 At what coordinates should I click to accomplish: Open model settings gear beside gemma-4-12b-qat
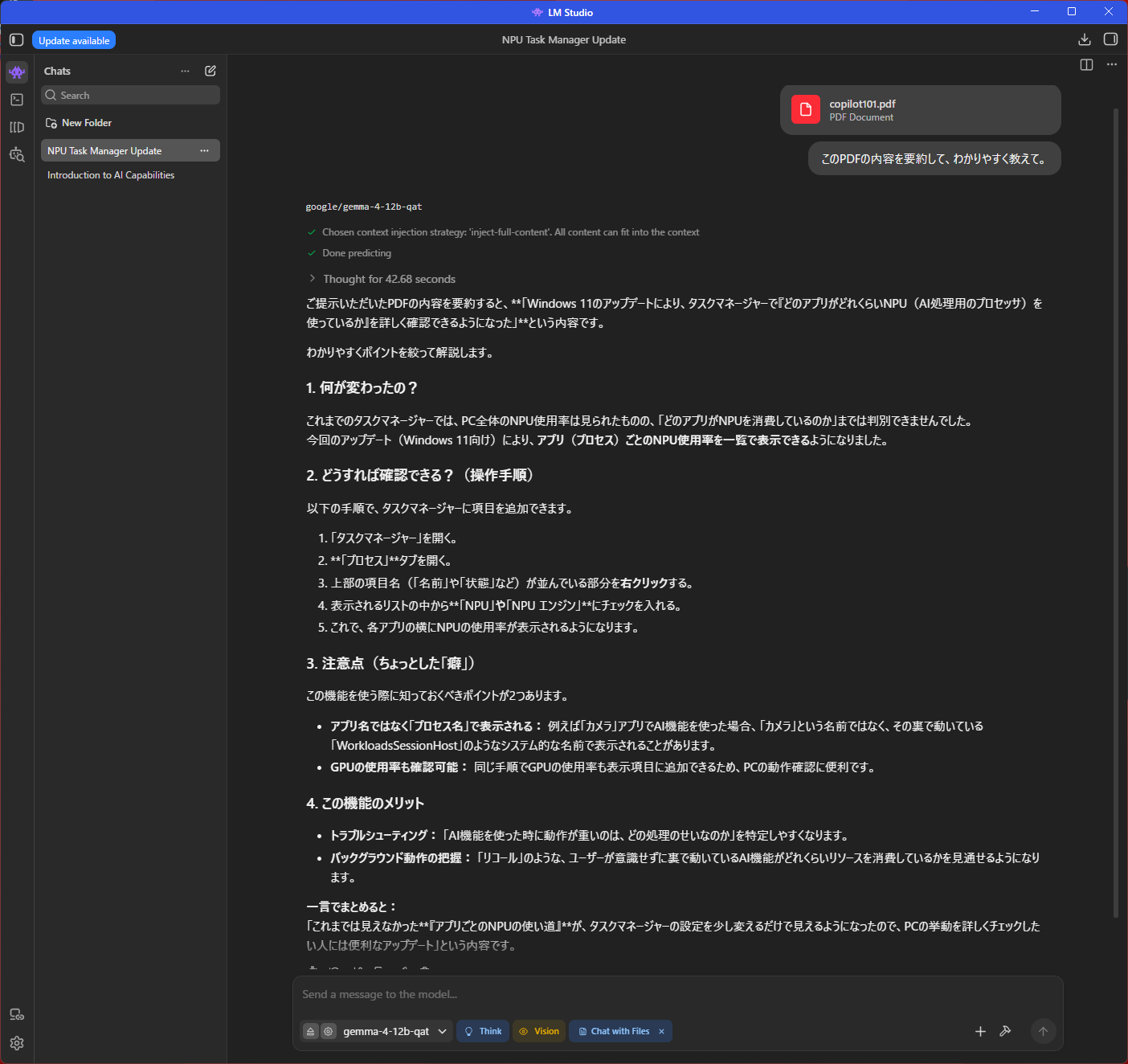(328, 1031)
